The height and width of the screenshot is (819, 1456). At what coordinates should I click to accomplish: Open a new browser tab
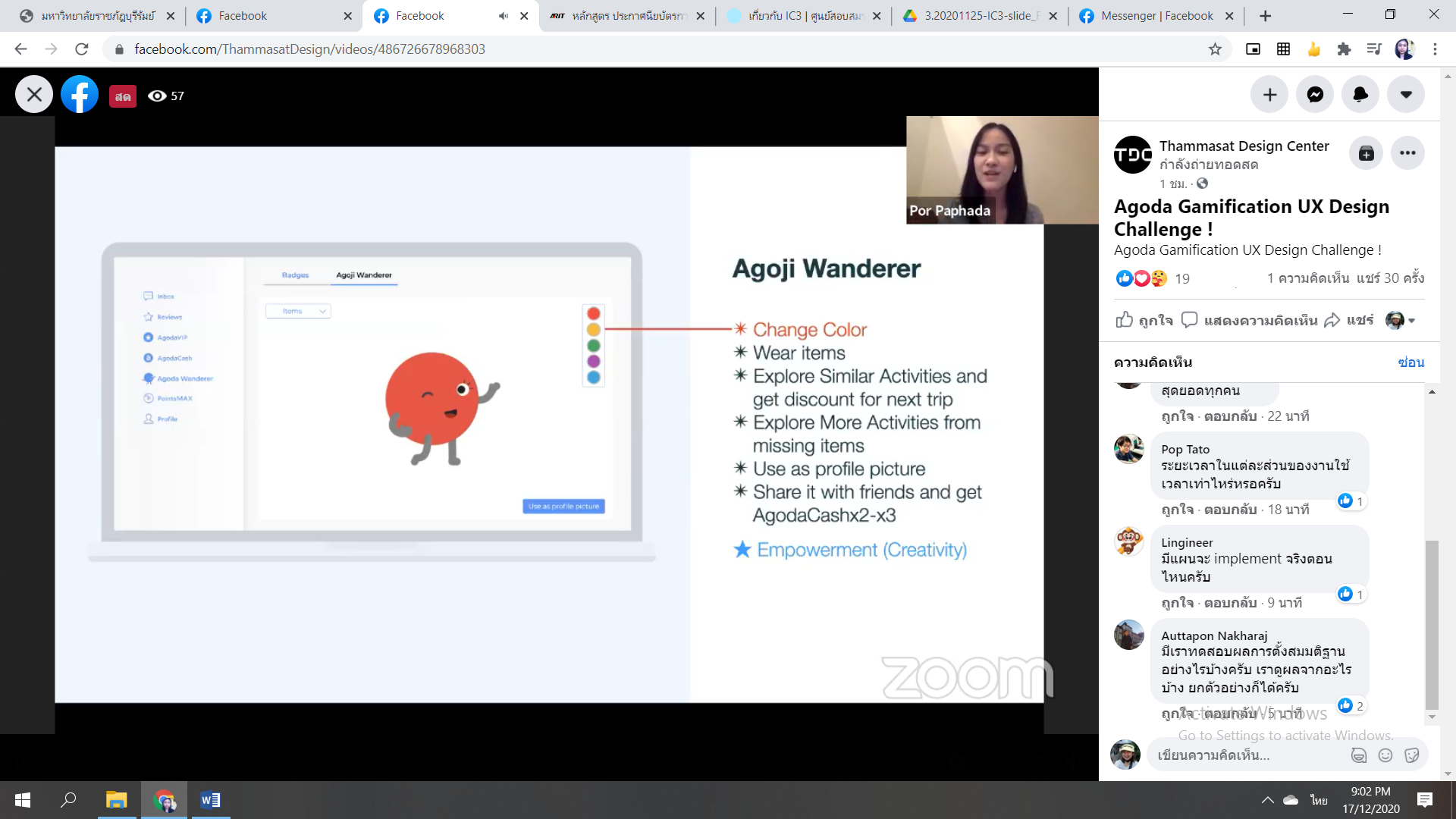pos(1265,16)
